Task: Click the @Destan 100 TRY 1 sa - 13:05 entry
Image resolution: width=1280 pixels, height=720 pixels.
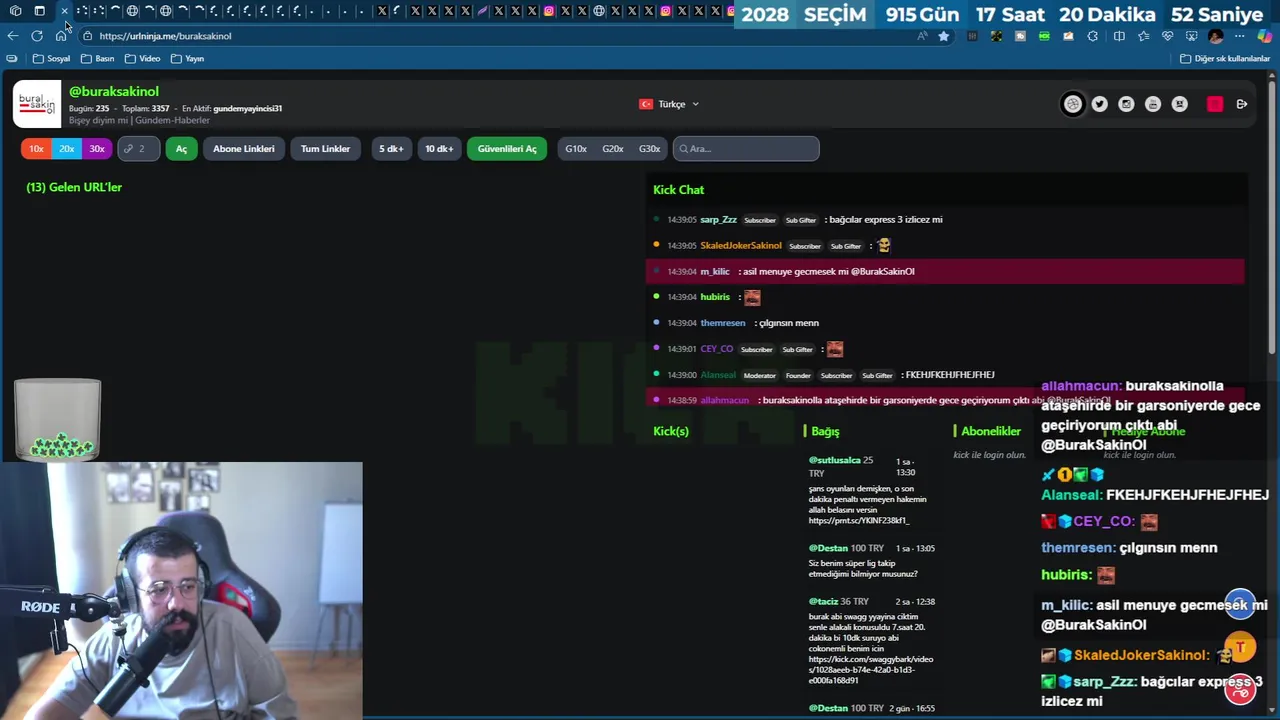Action: (872, 560)
